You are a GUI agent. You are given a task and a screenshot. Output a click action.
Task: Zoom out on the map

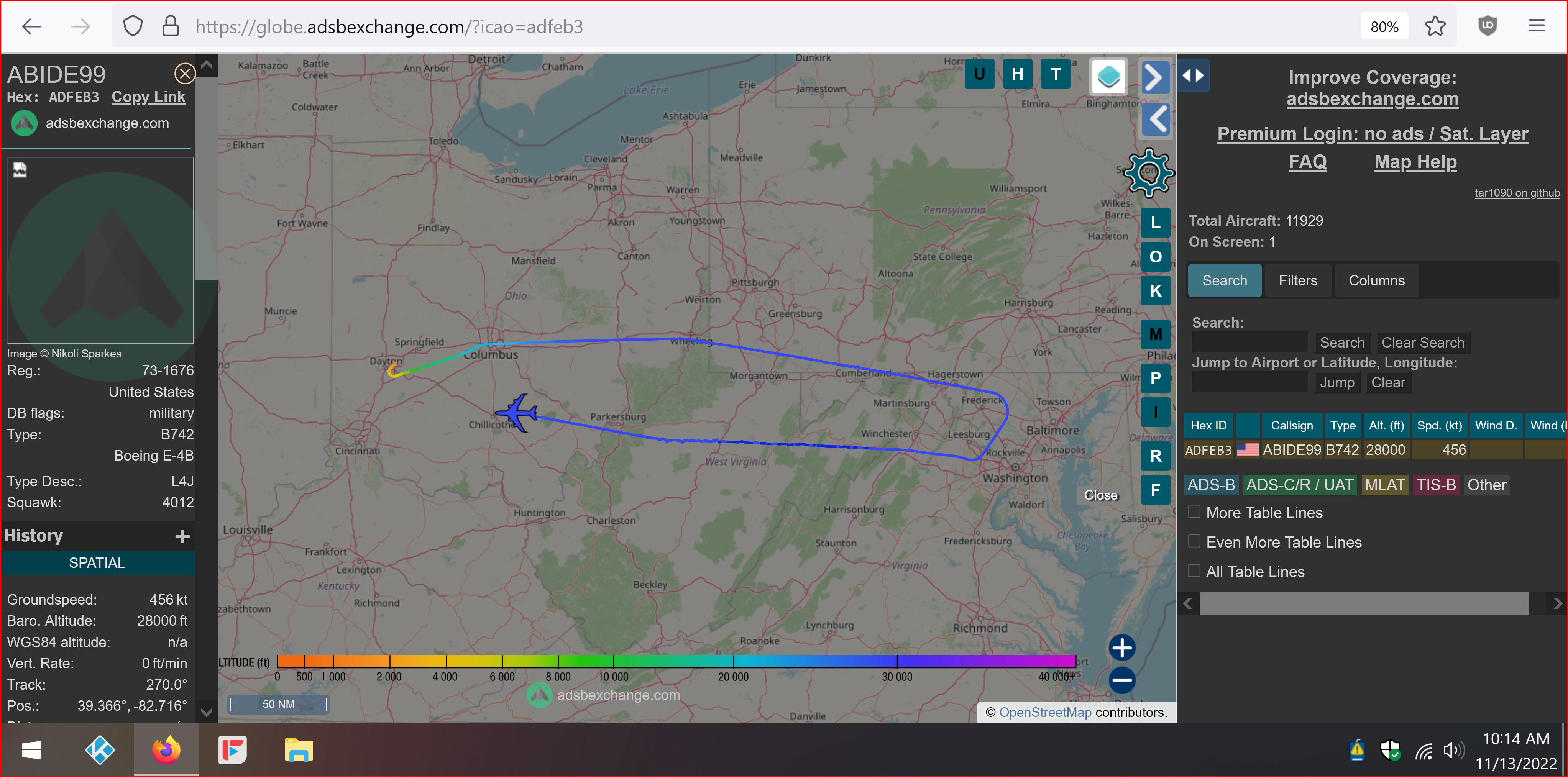point(1122,680)
